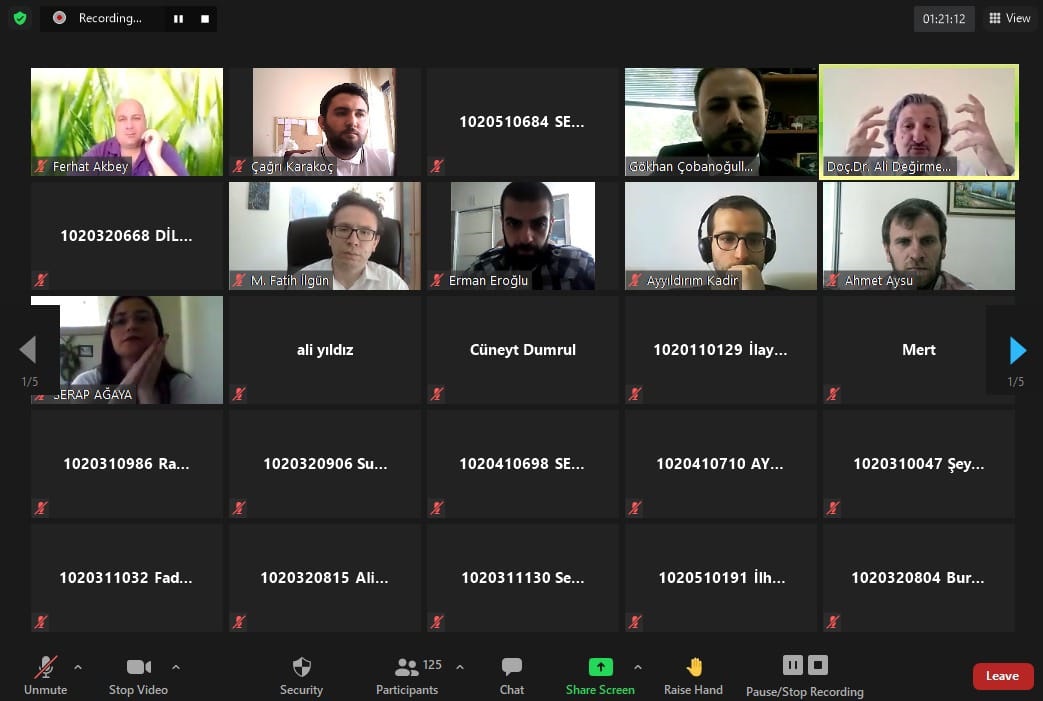The image size is (1043, 701).
Task: Expand video options arrow beside Stop Video
Action: click(176, 666)
